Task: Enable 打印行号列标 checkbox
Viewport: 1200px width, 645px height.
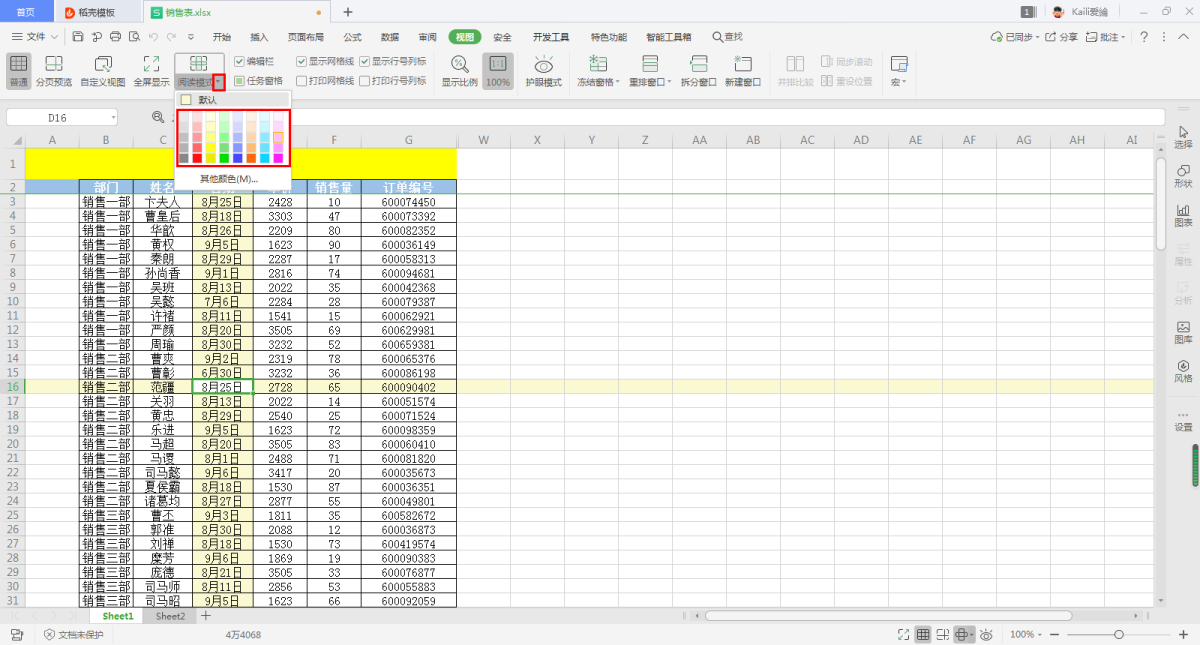Action: coord(365,81)
